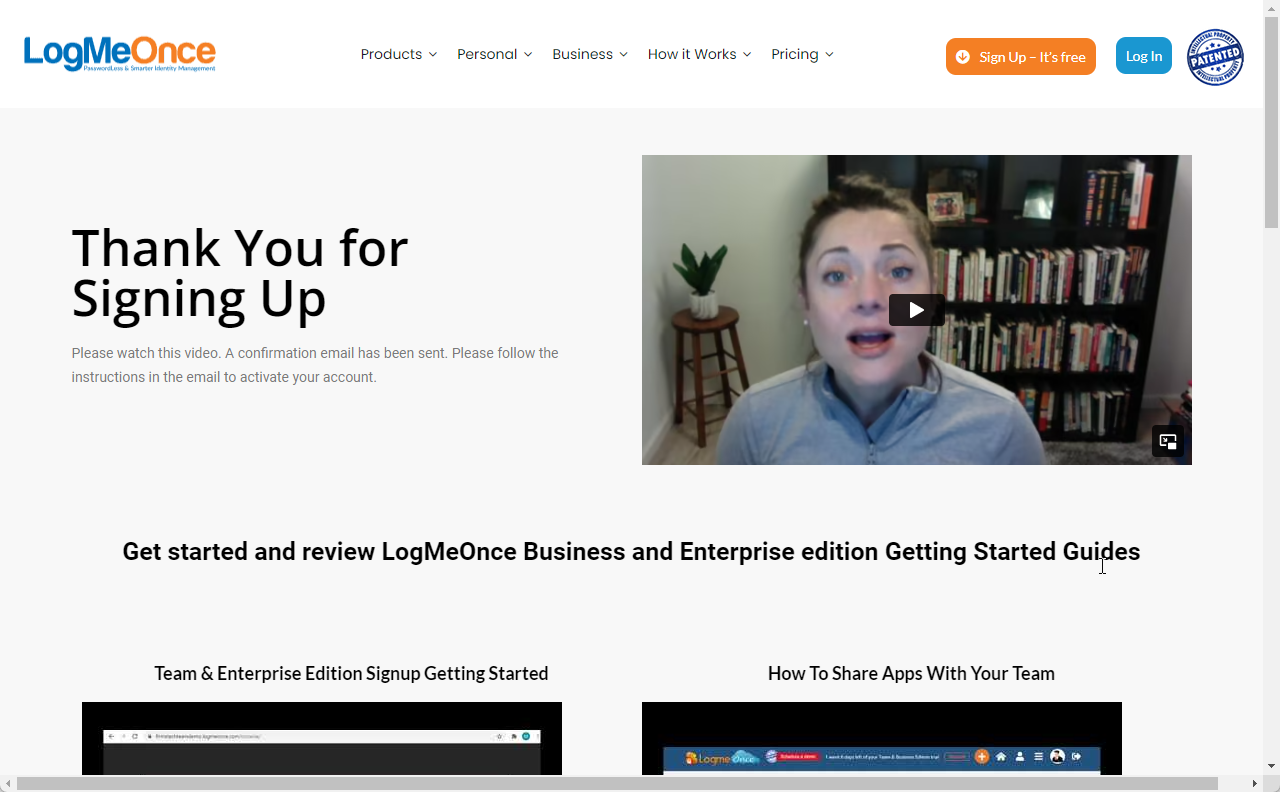Click the LogMeOnce logo

coord(120,54)
